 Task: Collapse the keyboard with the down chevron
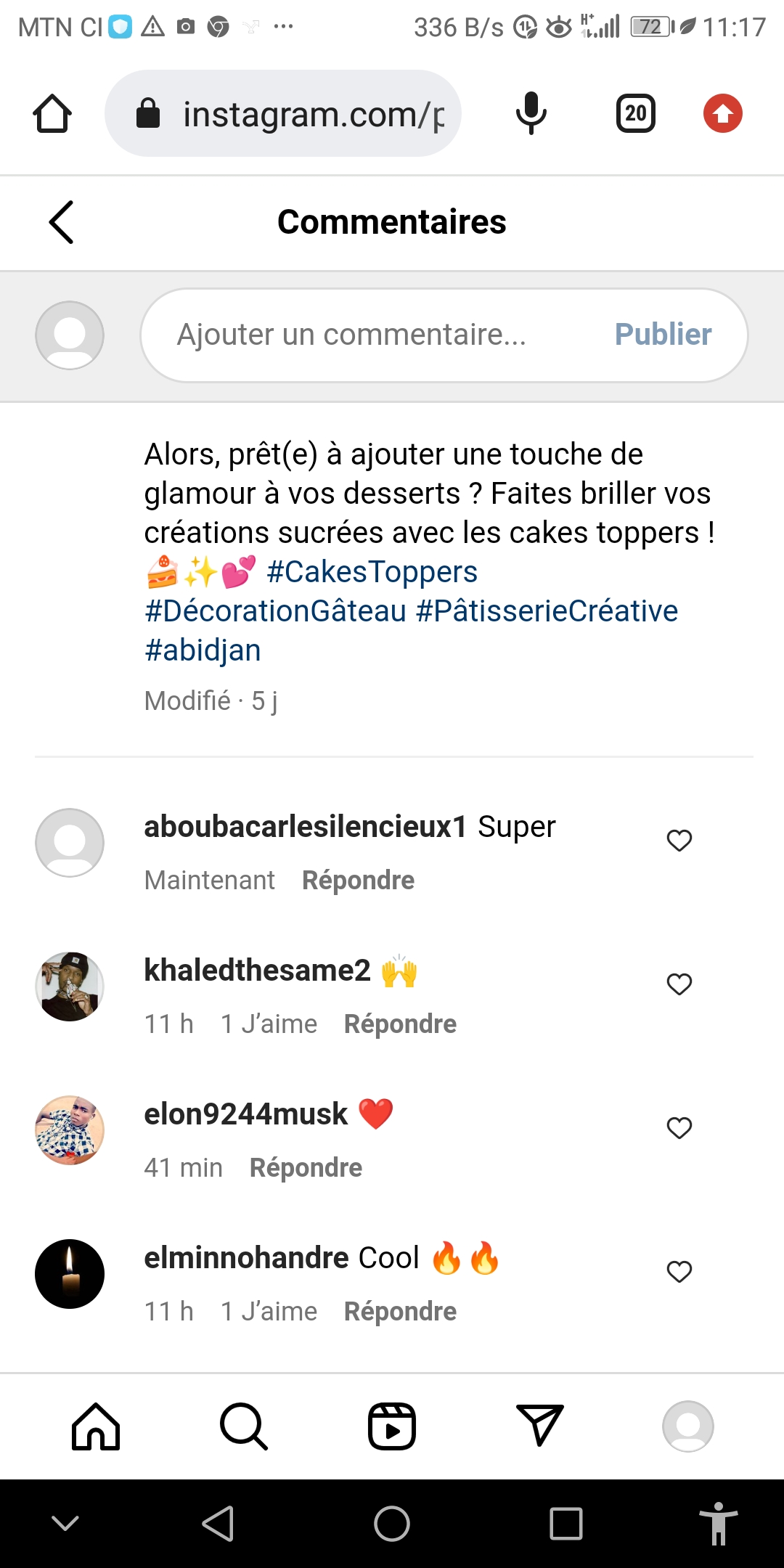tap(65, 1523)
